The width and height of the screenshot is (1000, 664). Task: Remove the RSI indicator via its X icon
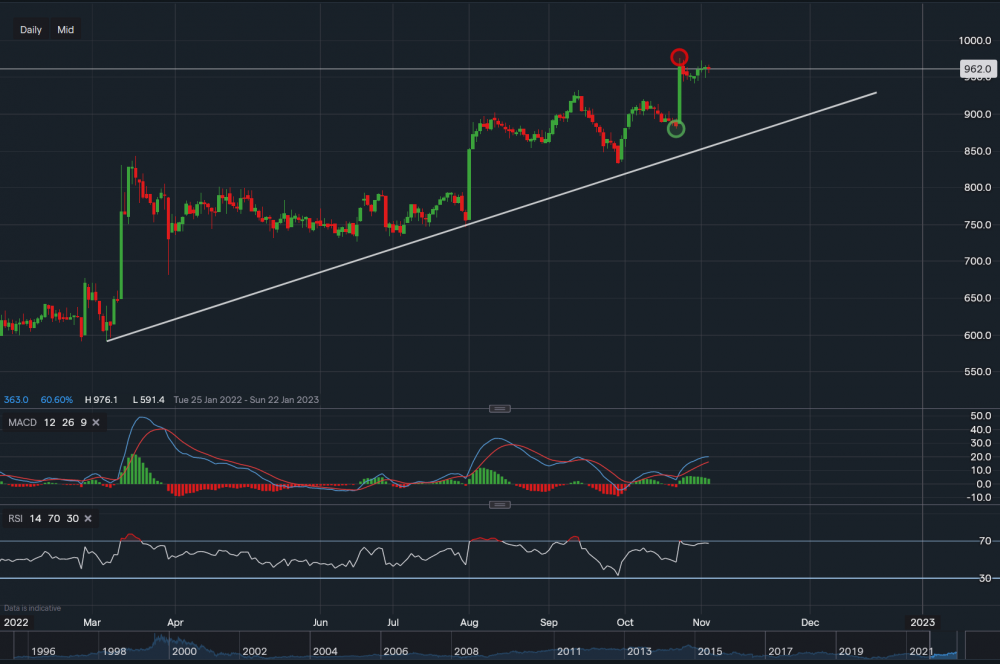tap(86, 519)
